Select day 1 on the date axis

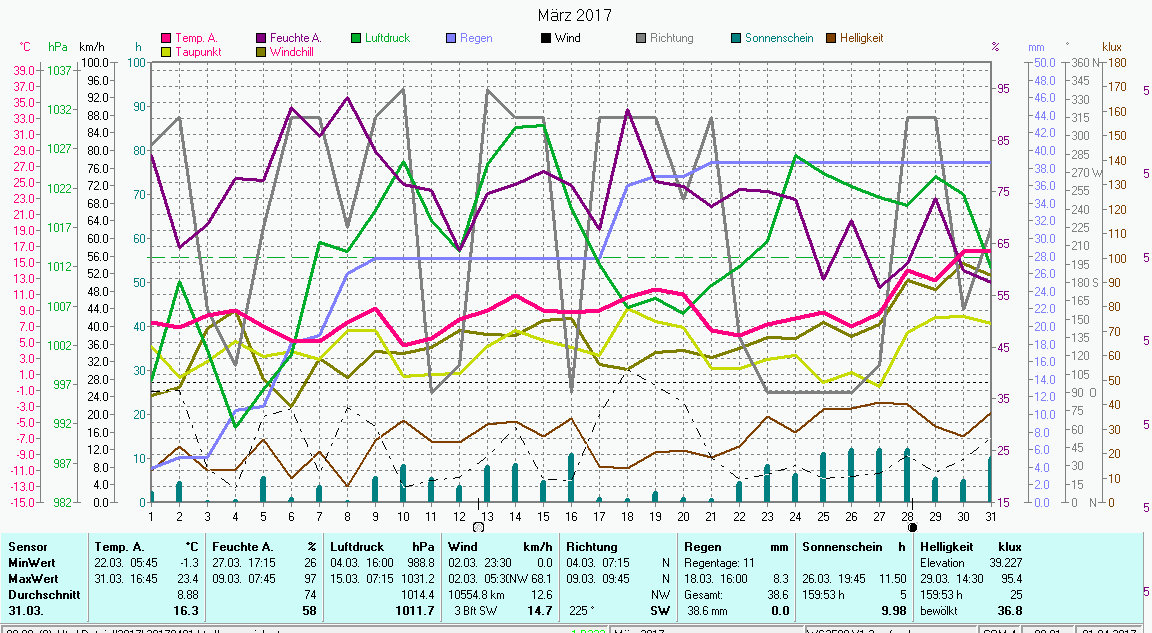click(x=151, y=515)
